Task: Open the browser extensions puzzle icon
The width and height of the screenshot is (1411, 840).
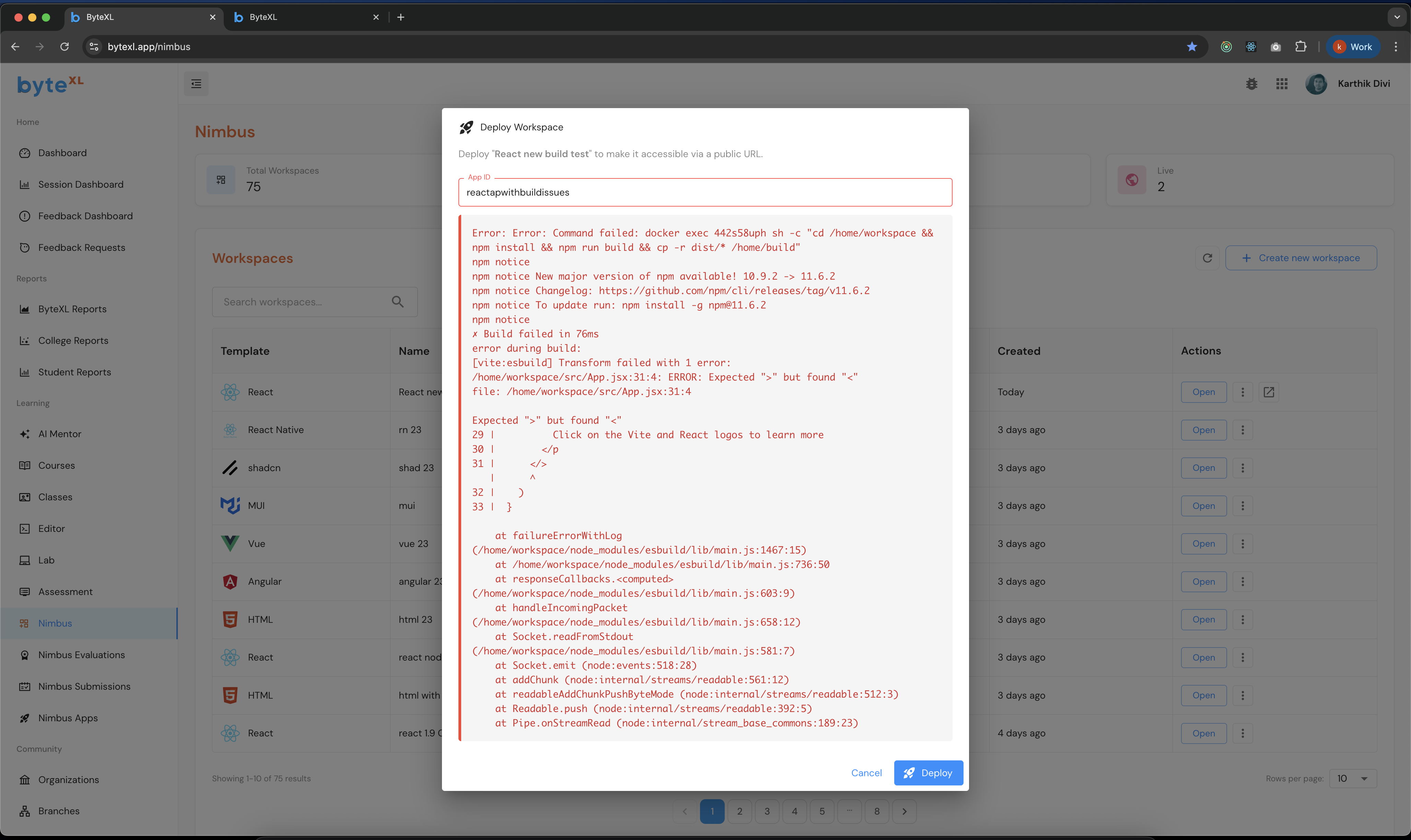Action: [1301, 47]
